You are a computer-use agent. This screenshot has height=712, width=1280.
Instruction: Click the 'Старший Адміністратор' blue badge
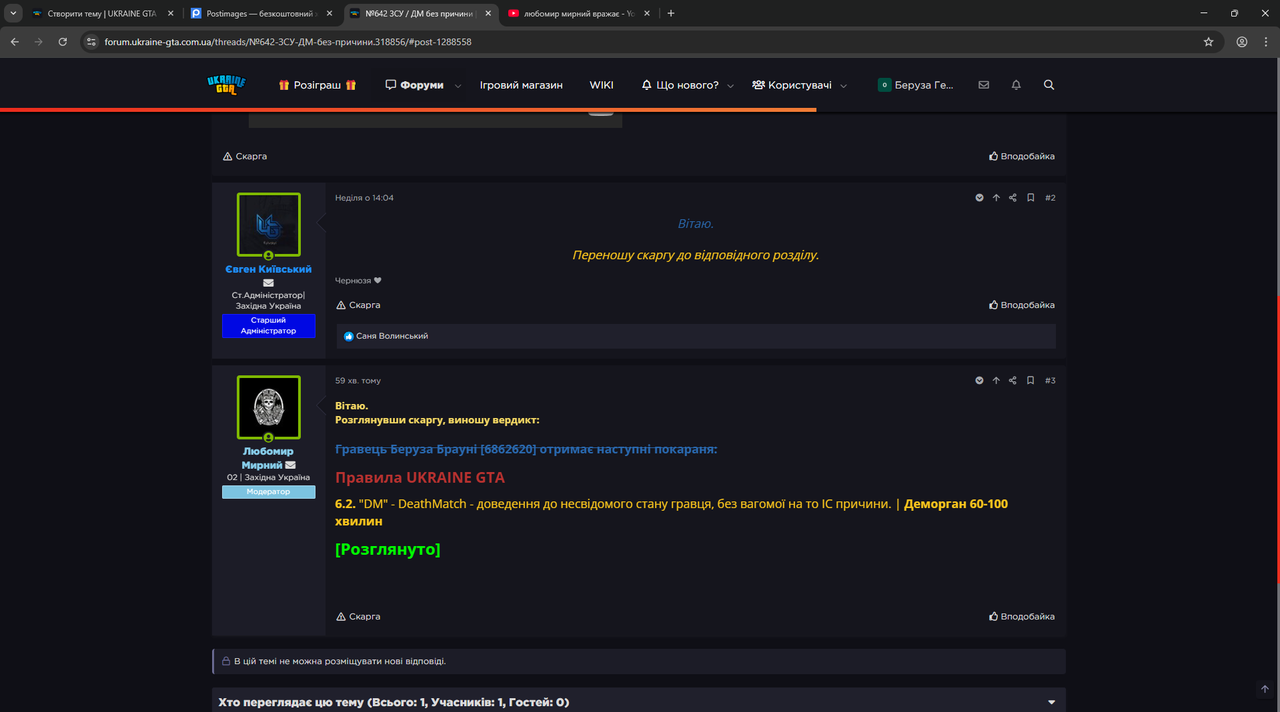(268, 325)
